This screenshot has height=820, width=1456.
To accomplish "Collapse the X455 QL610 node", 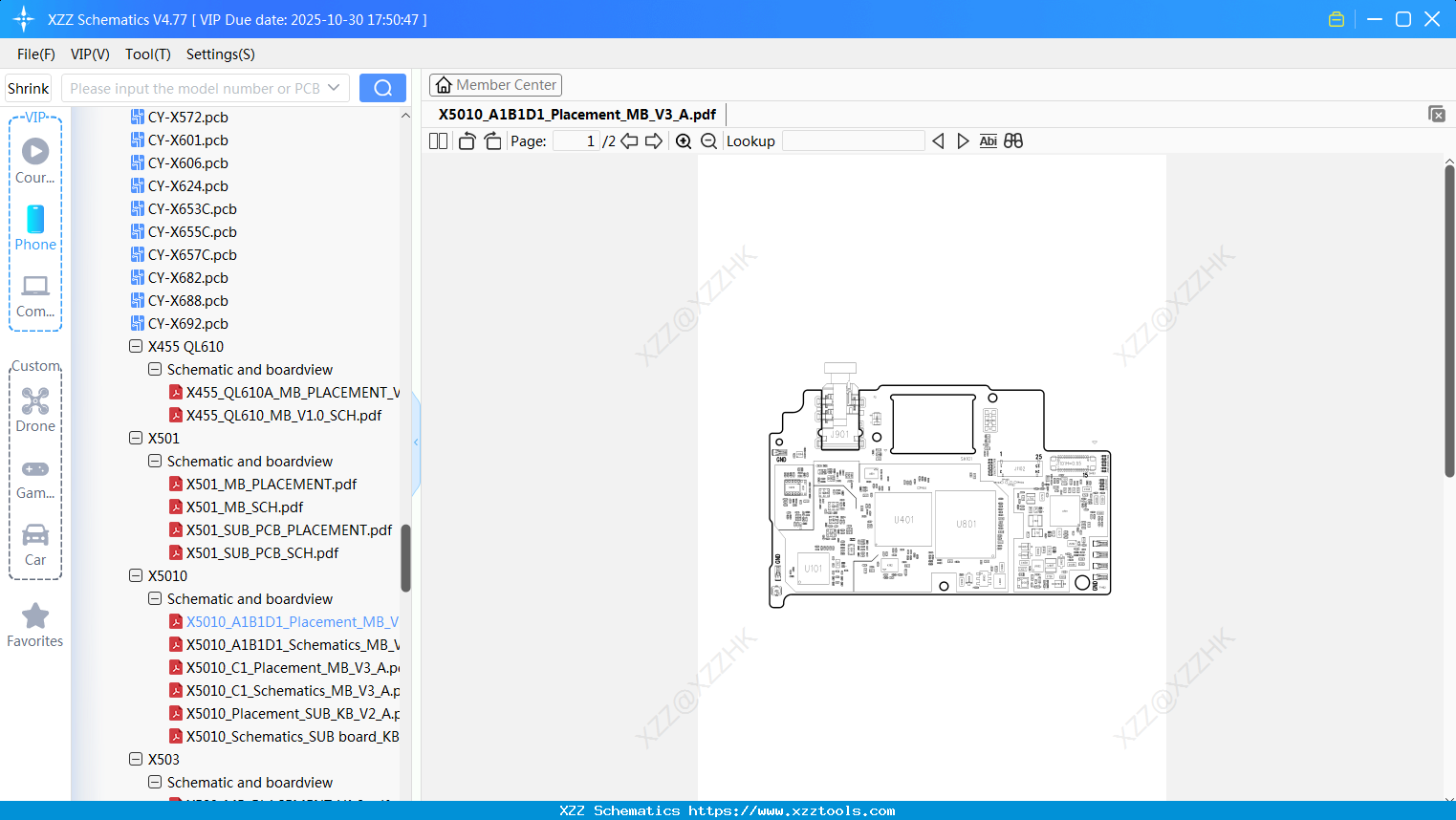I will pos(136,346).
